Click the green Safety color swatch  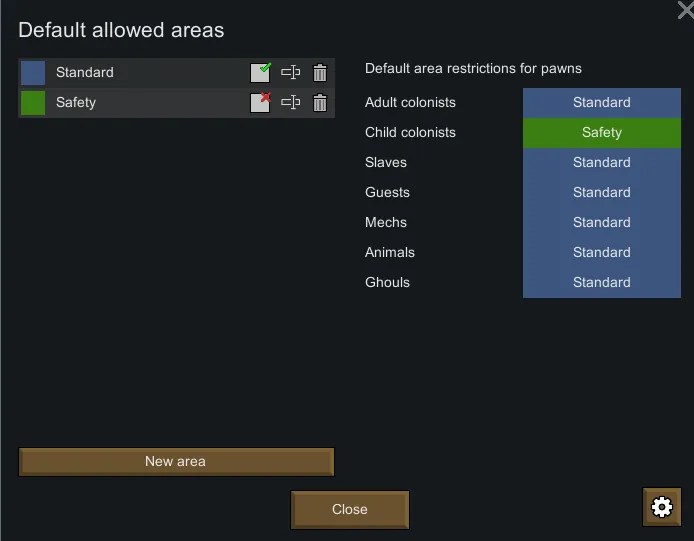click(x=33, y=103)
